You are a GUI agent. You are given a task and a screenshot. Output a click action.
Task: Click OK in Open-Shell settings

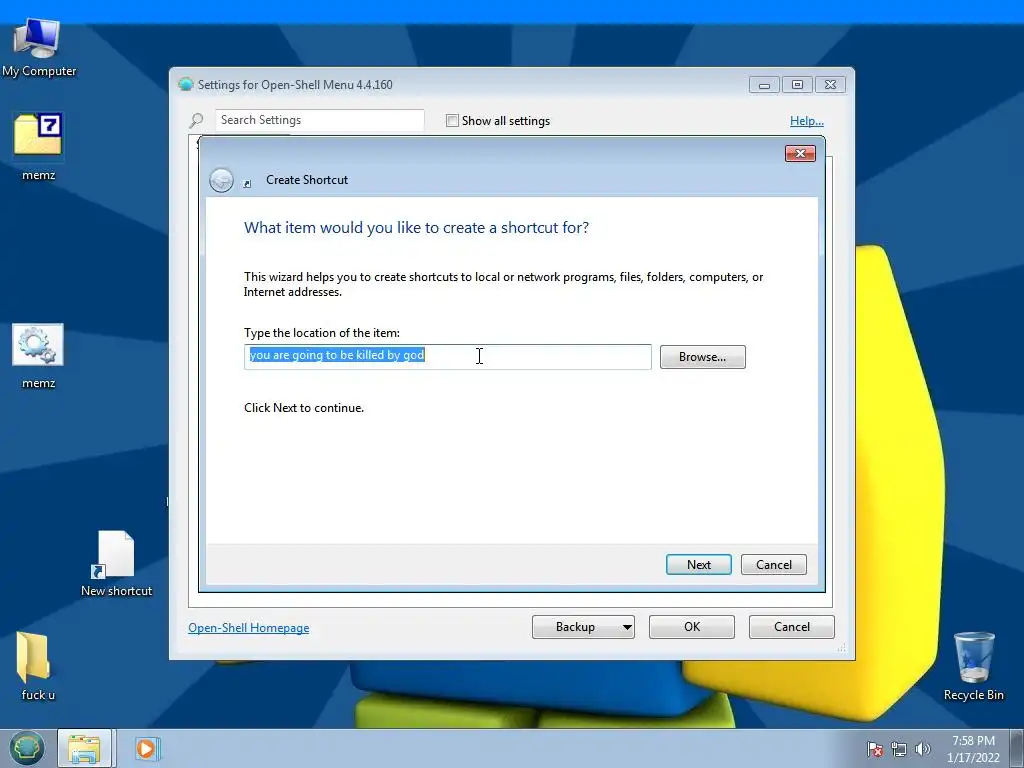(x=692, y=627)
